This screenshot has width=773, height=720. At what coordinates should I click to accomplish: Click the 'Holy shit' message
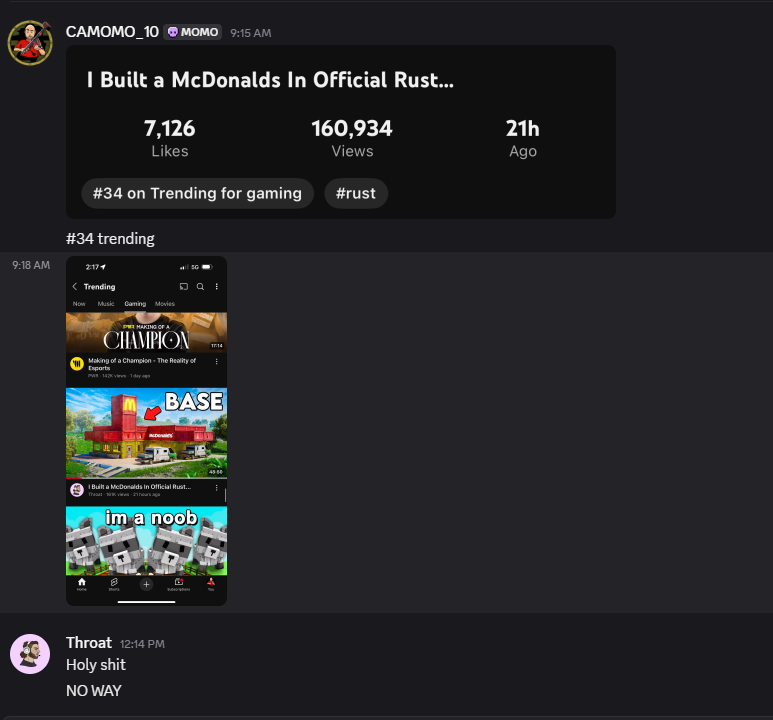[x=96, y=665]
